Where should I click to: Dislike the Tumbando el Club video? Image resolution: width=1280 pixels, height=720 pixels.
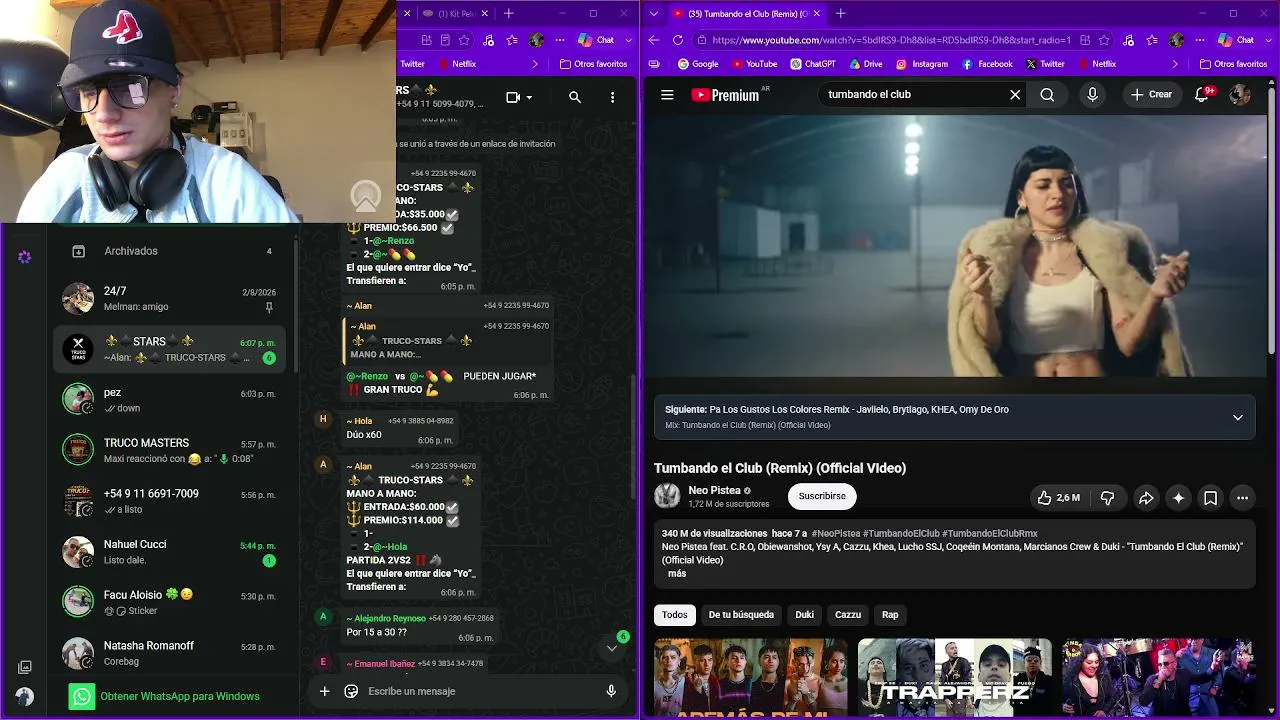(x=1107, y=497)
